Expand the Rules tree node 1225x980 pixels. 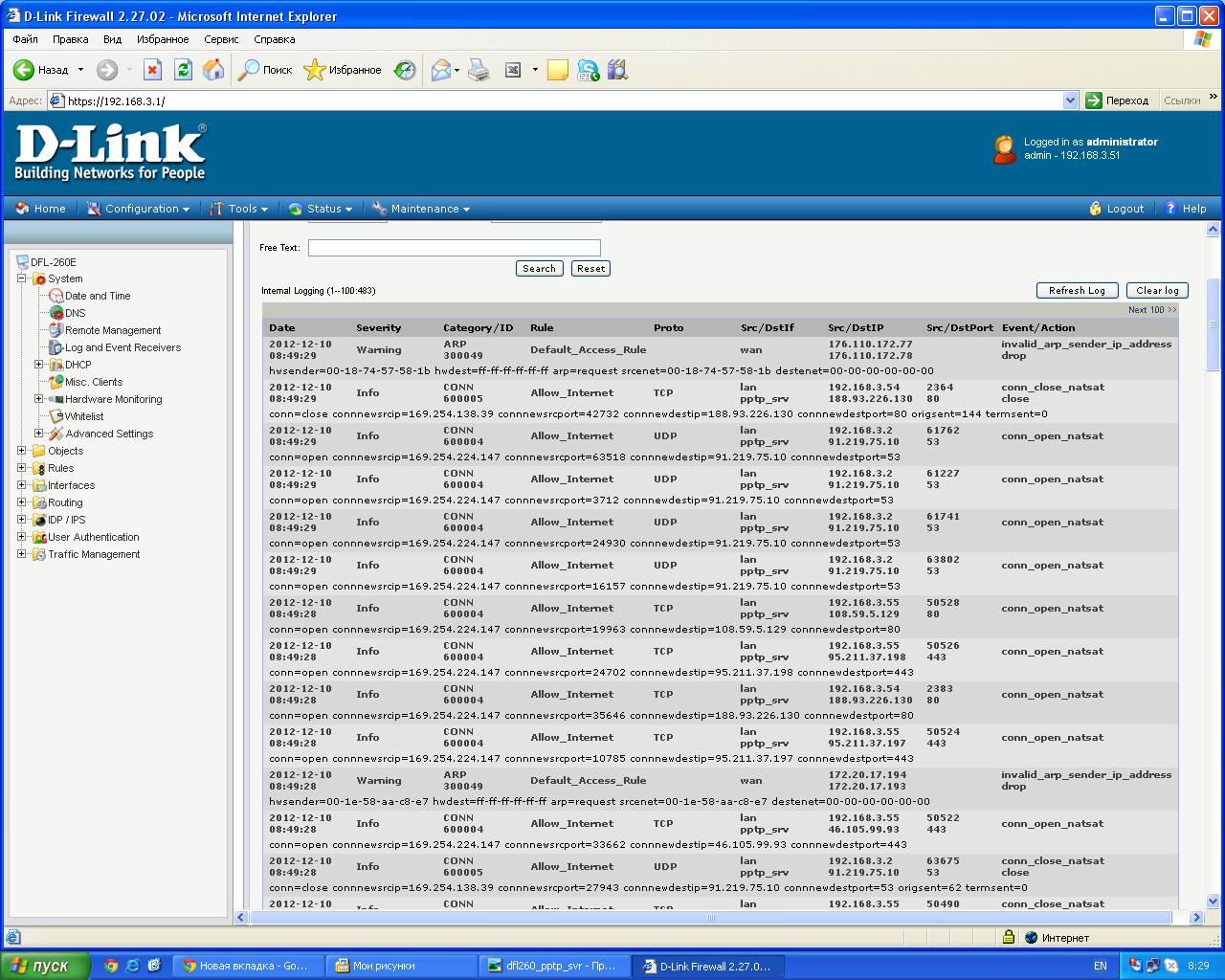tap(21, 468)
